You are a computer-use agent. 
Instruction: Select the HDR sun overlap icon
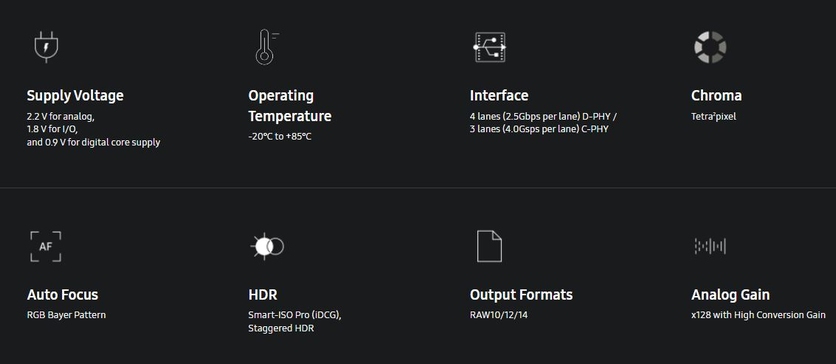pyautogui.click(x=267, y=246)
